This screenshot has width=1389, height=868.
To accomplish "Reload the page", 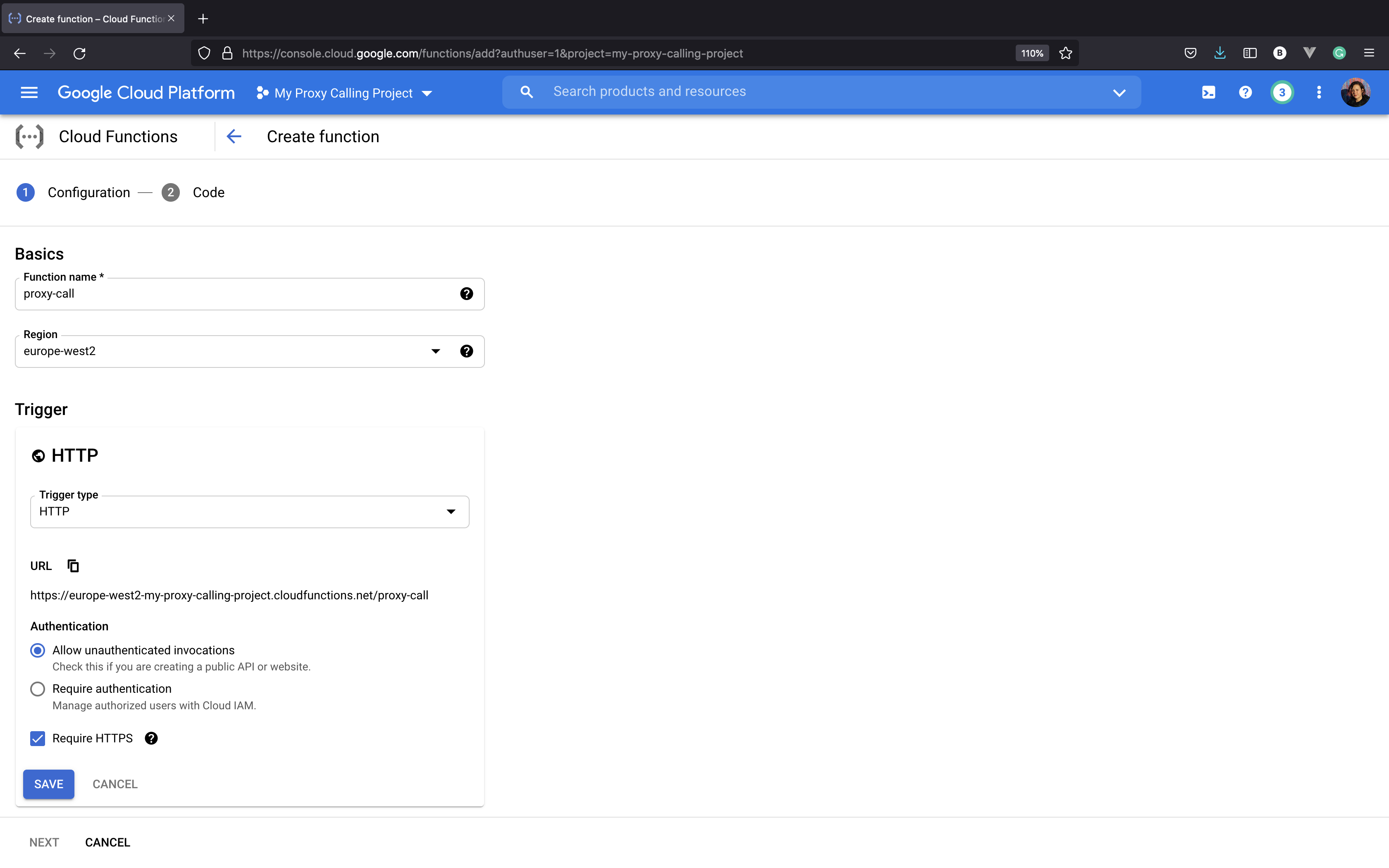I will pos(79,53).
